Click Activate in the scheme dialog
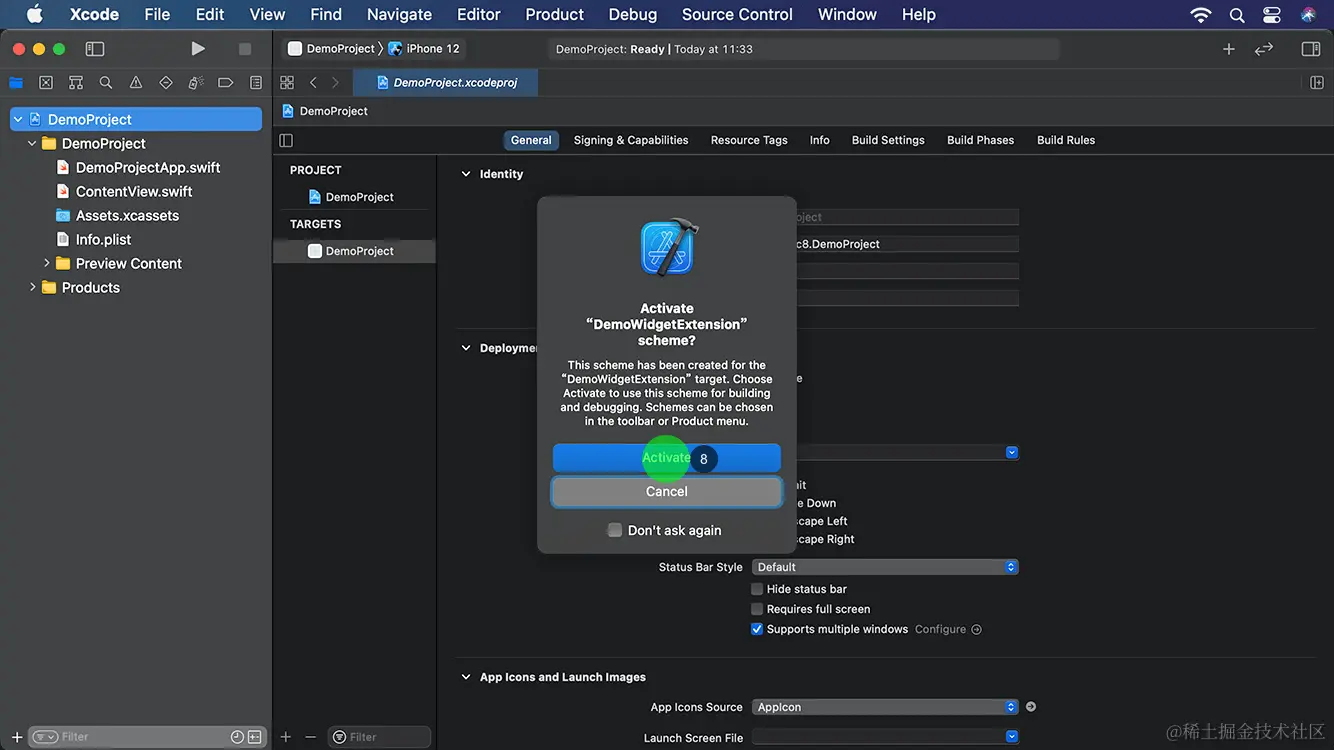The width and height of the screenshot is (1334, 750). point(666,458)
